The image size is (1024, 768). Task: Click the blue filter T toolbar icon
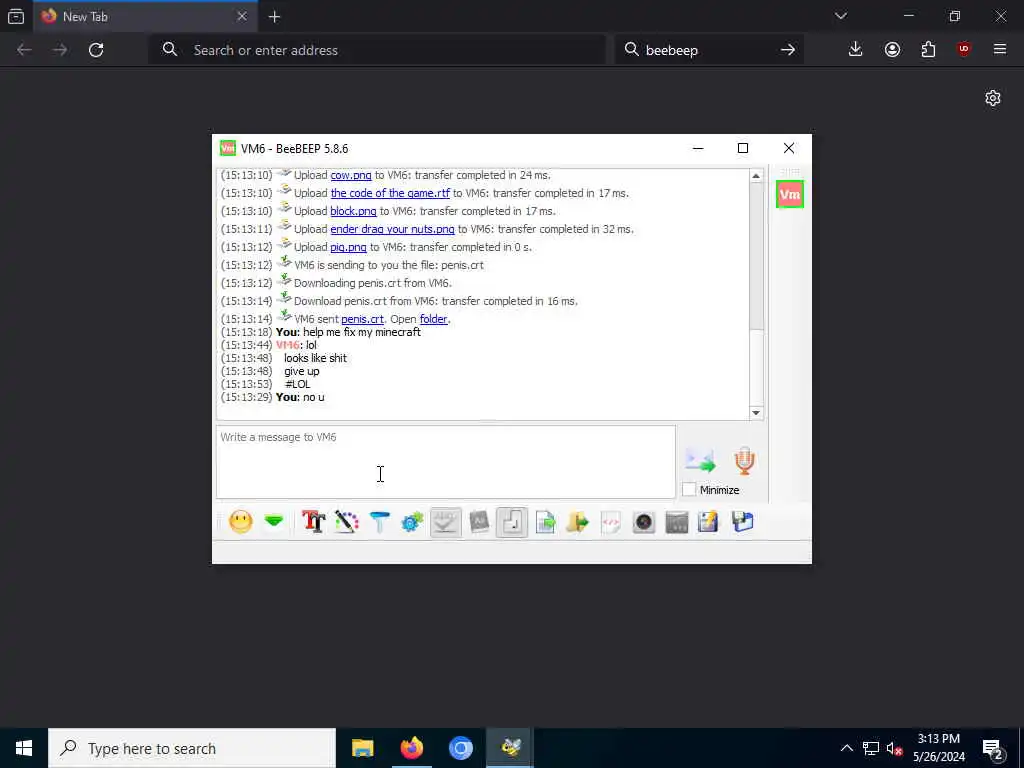click(379, 522)
